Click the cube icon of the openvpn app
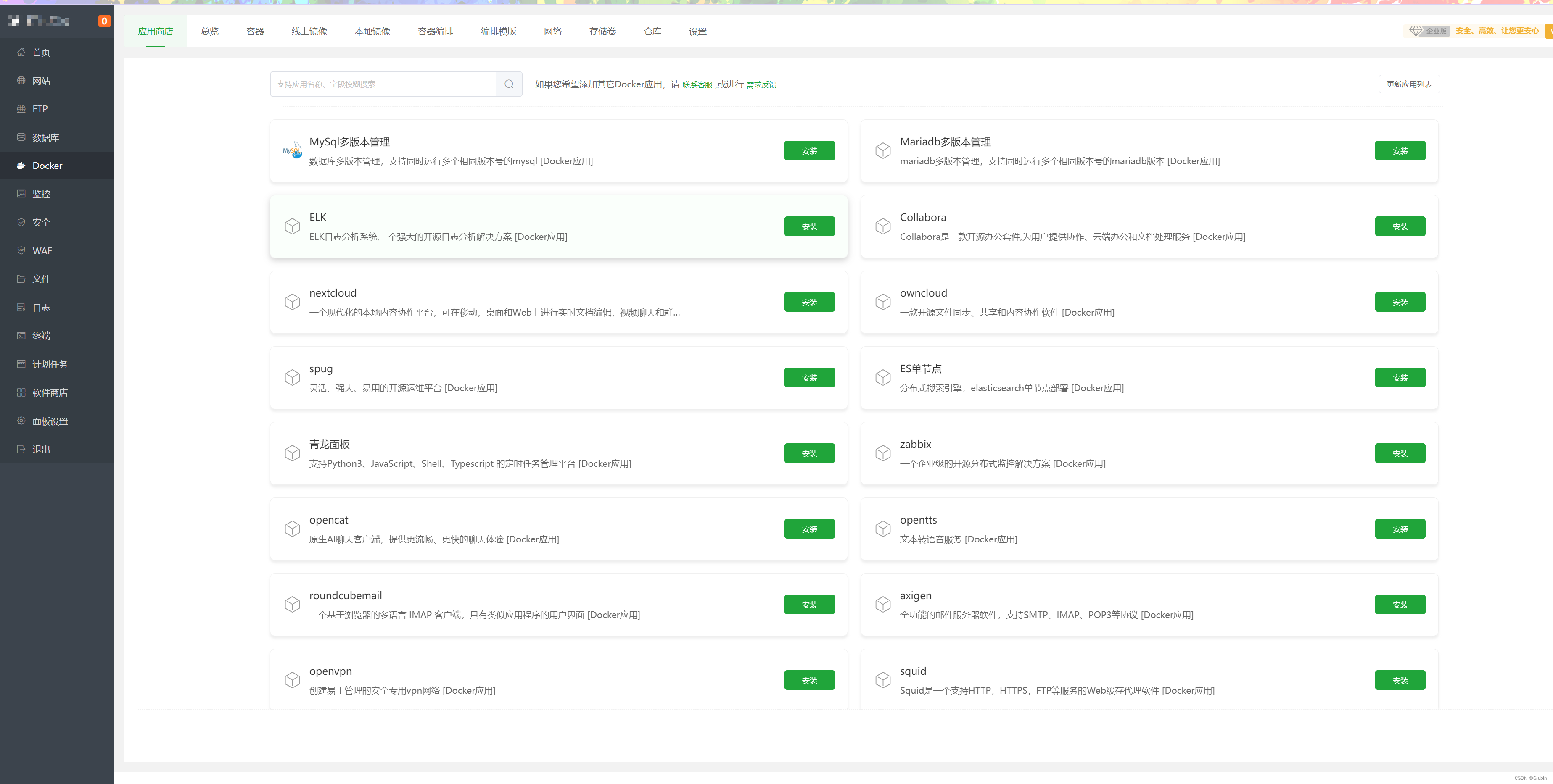The width and height of the screenshot is (1553, 784). click(292, 680)
